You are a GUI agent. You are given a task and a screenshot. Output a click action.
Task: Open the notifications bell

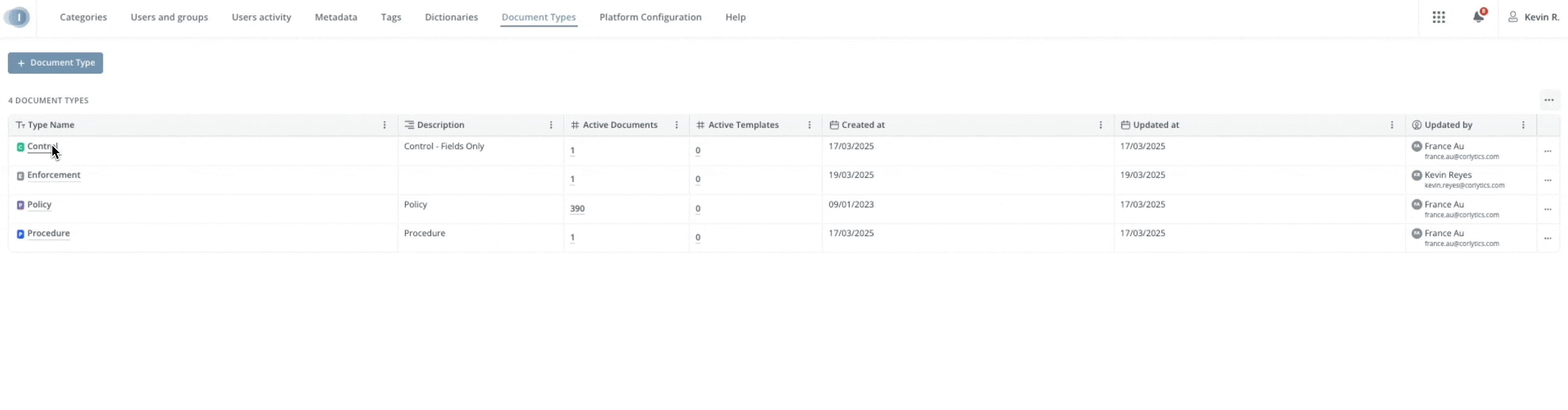point(1479,16)
